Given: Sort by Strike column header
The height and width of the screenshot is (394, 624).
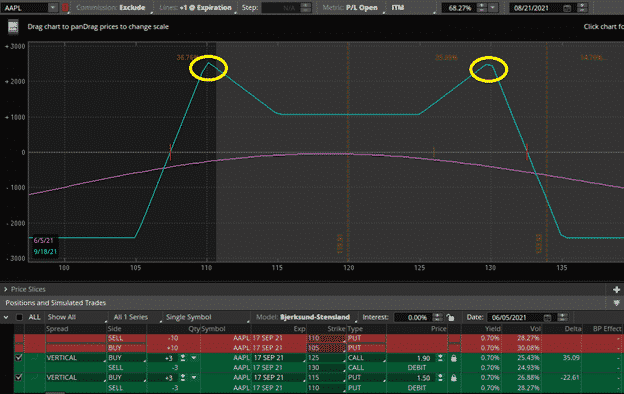Looking at the screenshot, I should [336, 329].
